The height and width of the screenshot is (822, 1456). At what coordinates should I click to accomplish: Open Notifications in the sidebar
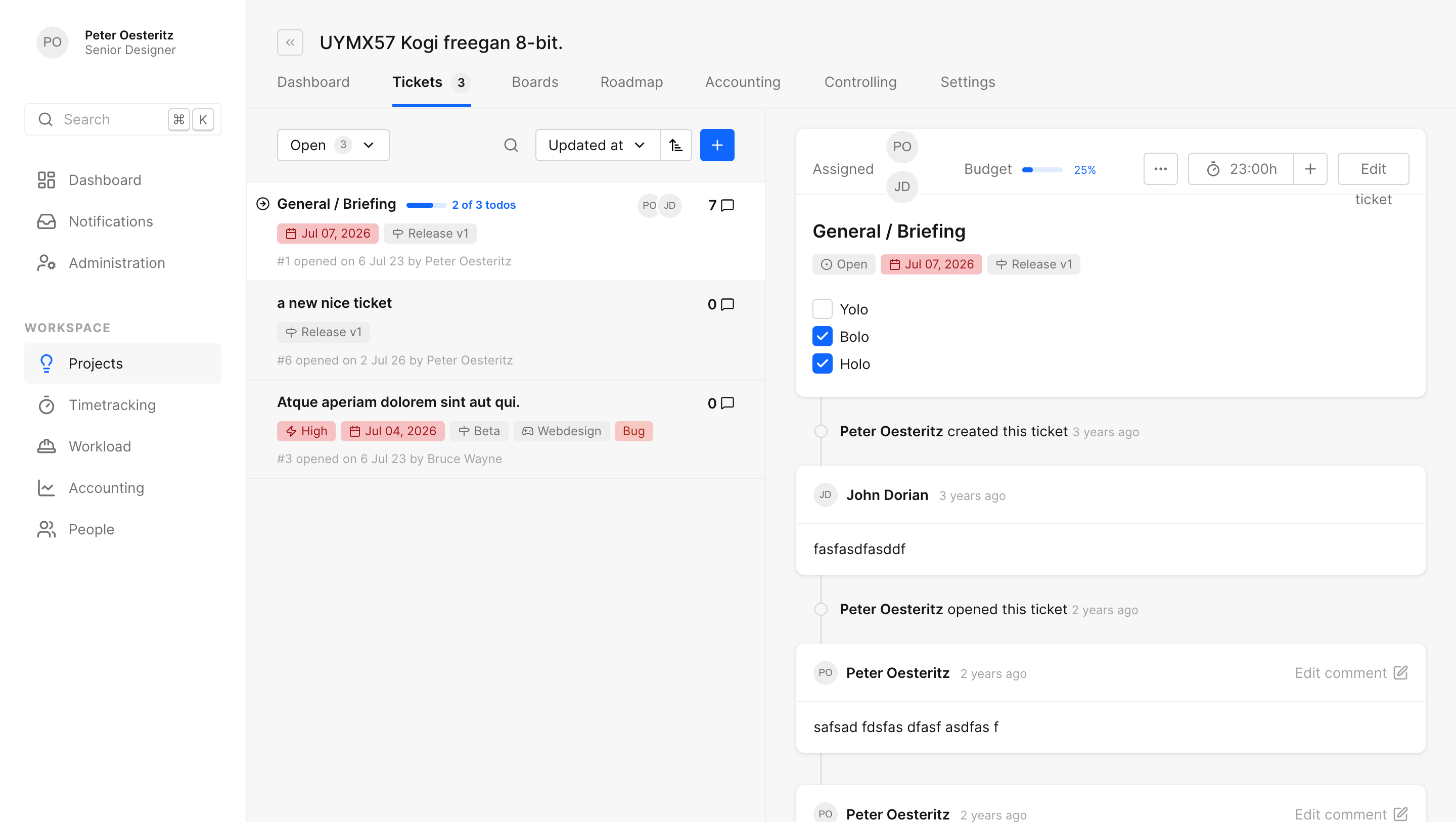tap(123, 221)
